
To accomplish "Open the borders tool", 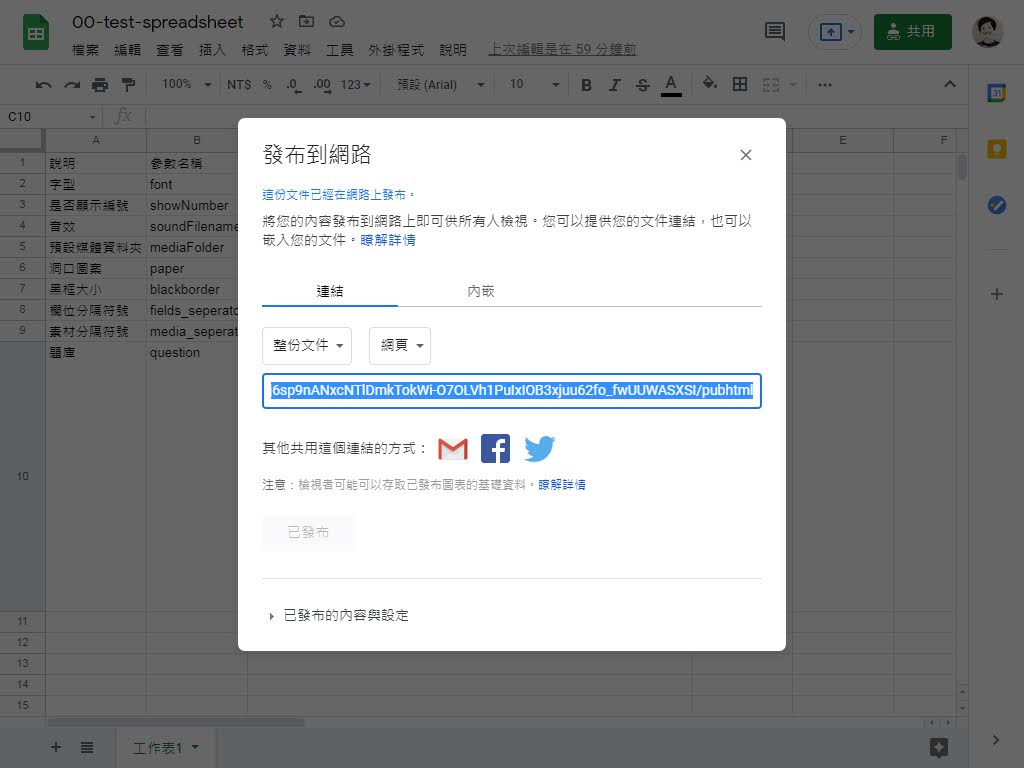I will point(739,85).
